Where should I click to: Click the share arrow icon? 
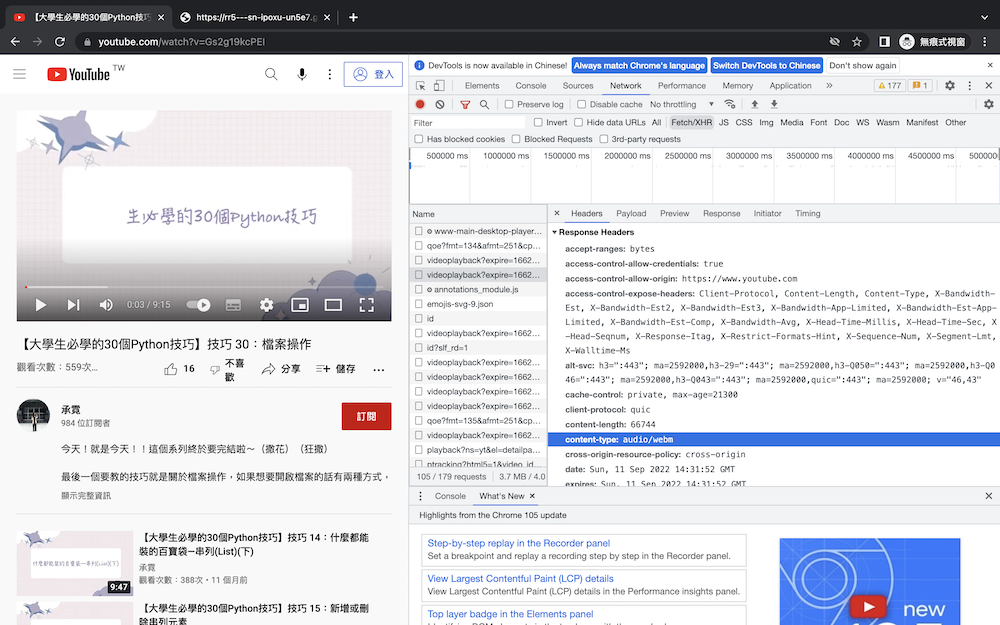(x=268, y=369)
